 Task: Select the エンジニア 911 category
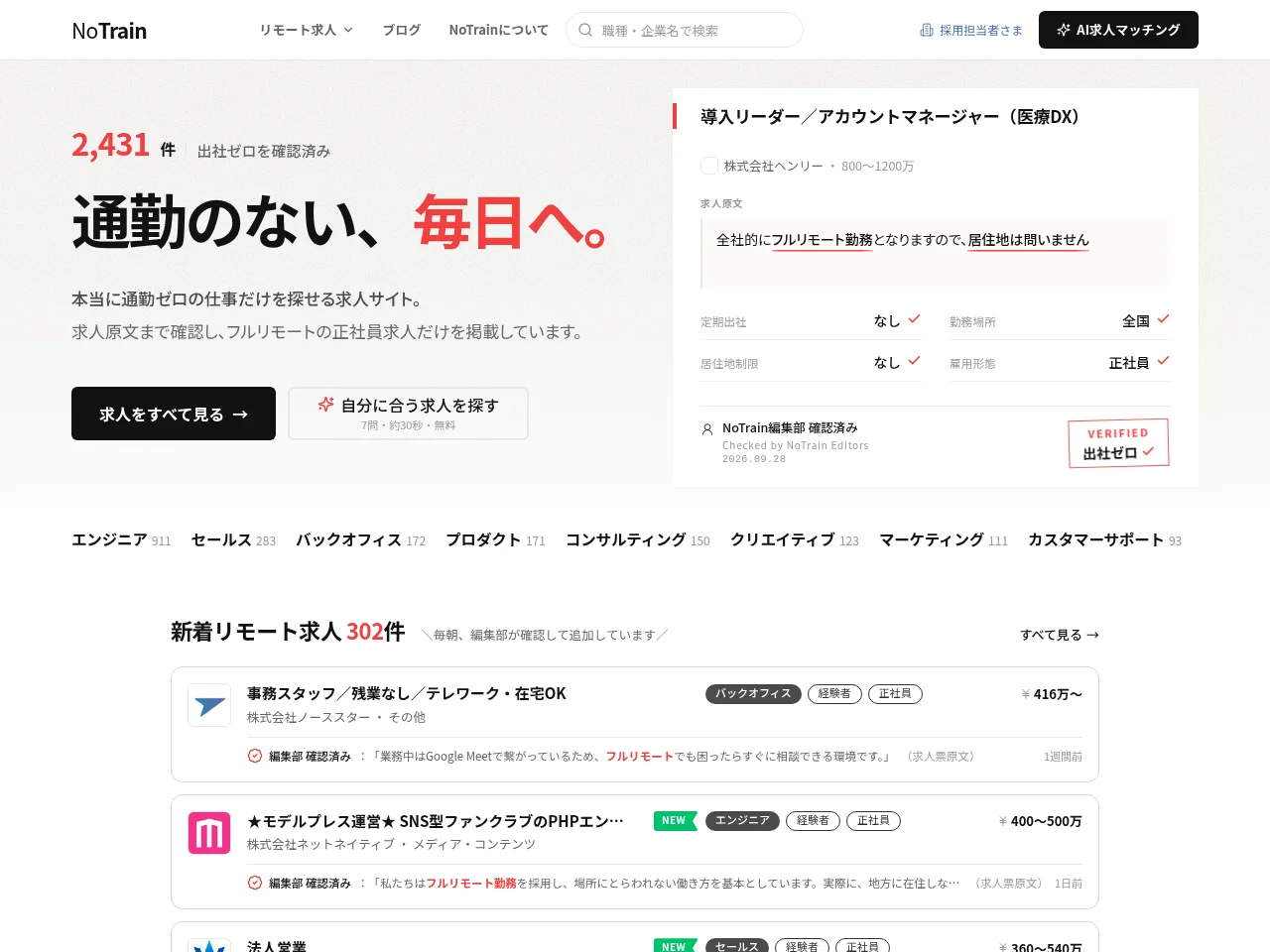pos(121,539)
